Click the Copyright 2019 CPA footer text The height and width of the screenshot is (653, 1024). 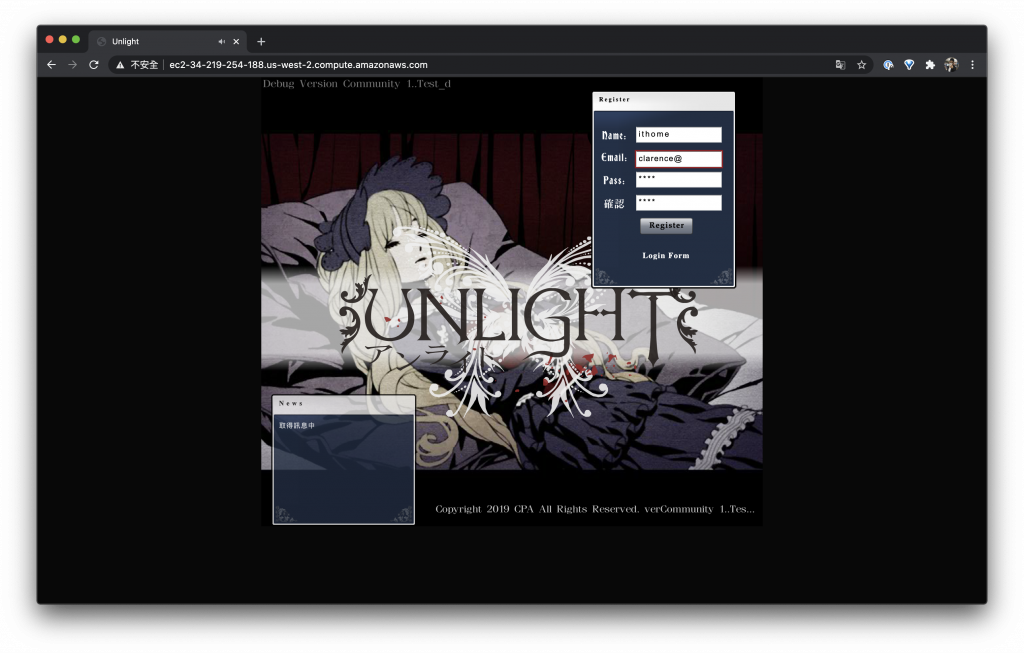(x=594, y=509)
